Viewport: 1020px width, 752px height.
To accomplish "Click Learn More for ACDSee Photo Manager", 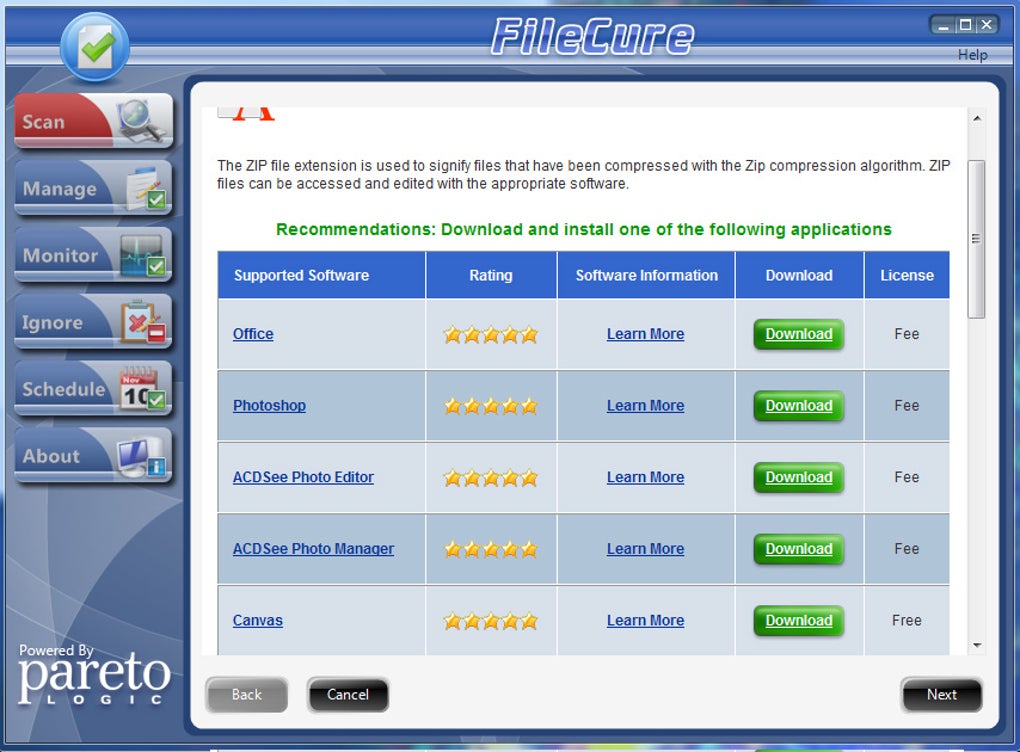I will tap(645, 548).
